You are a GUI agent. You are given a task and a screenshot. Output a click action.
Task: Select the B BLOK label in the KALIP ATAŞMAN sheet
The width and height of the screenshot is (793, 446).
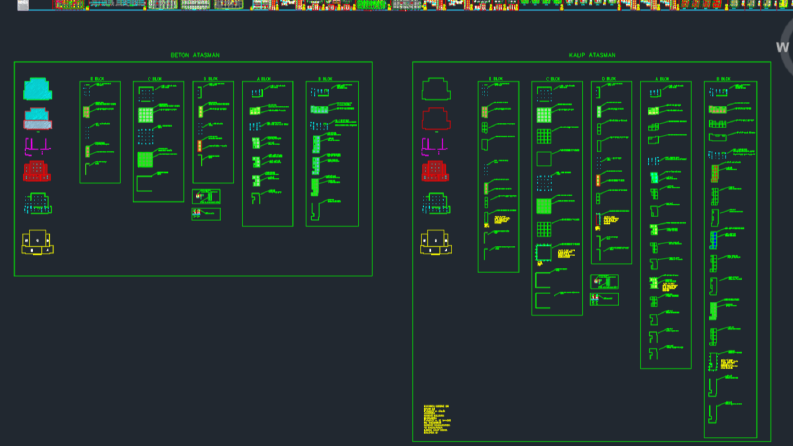(x=724, y=79)
